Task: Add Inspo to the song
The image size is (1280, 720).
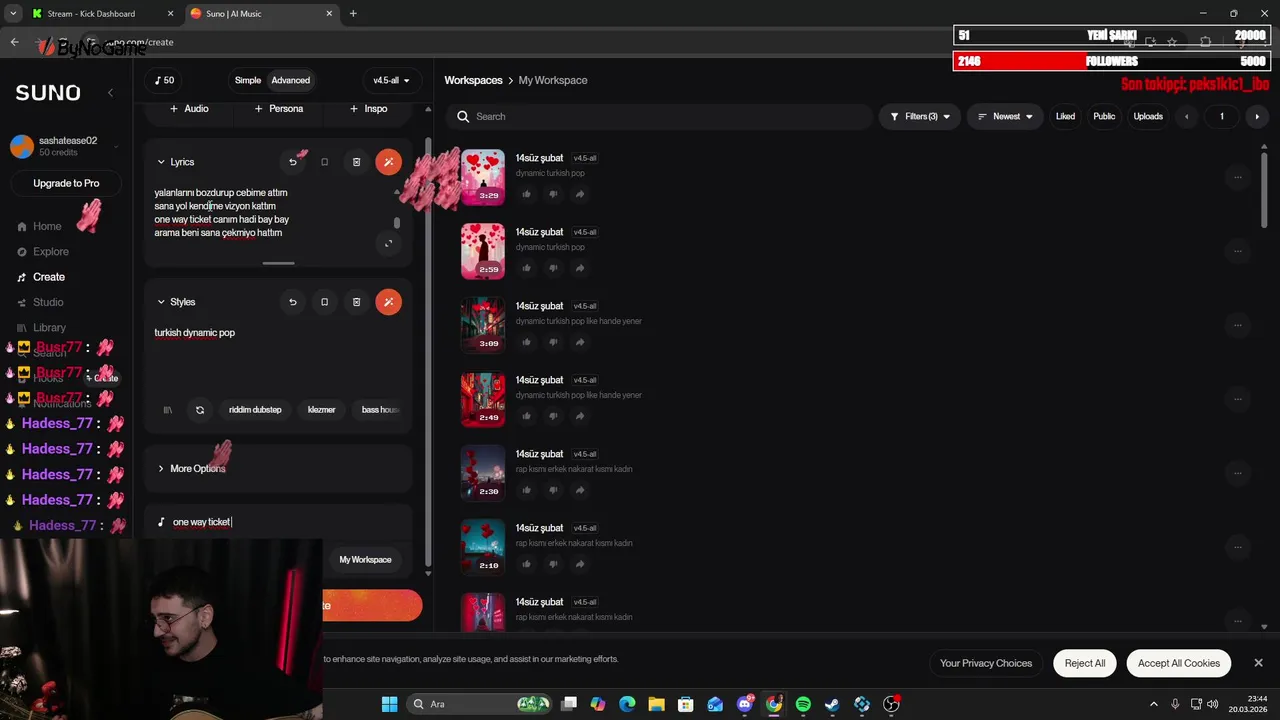Action: 368,108
